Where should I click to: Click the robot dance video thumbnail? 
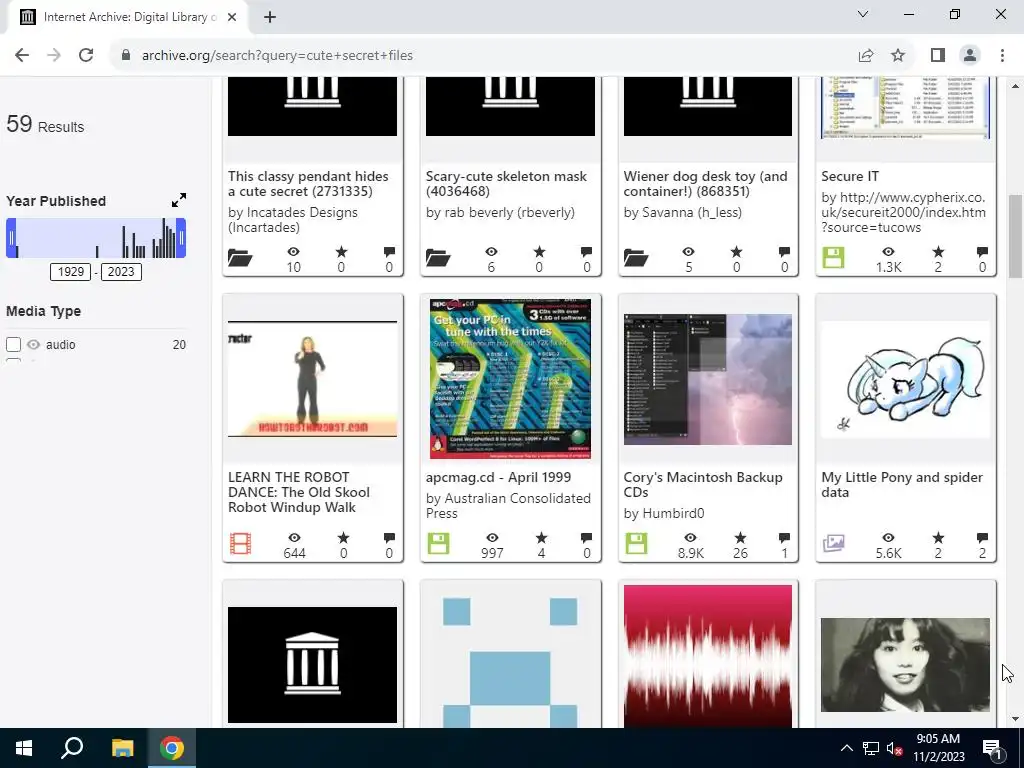click(312, 379)
